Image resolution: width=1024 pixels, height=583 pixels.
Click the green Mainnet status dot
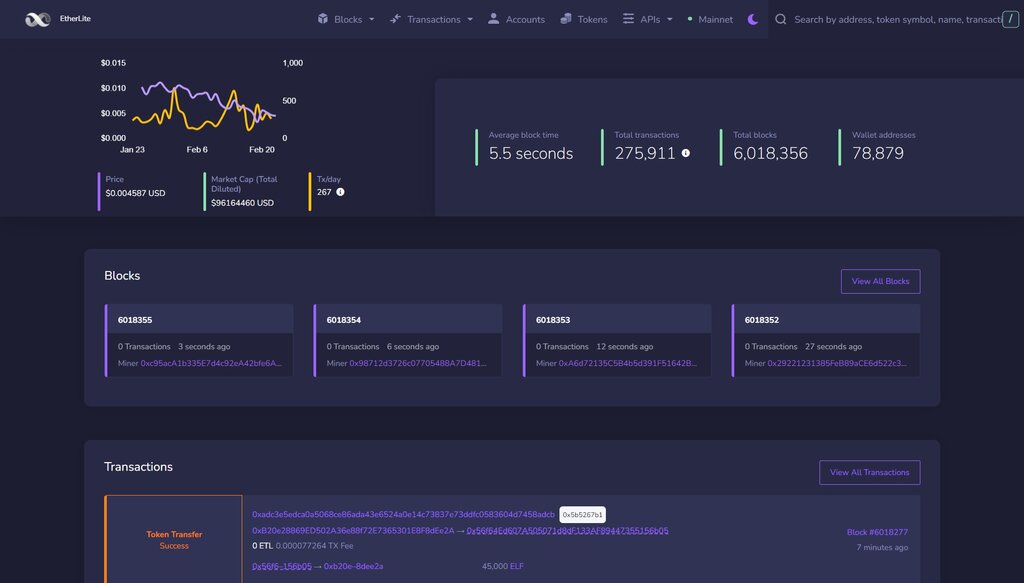pos(690,20)
